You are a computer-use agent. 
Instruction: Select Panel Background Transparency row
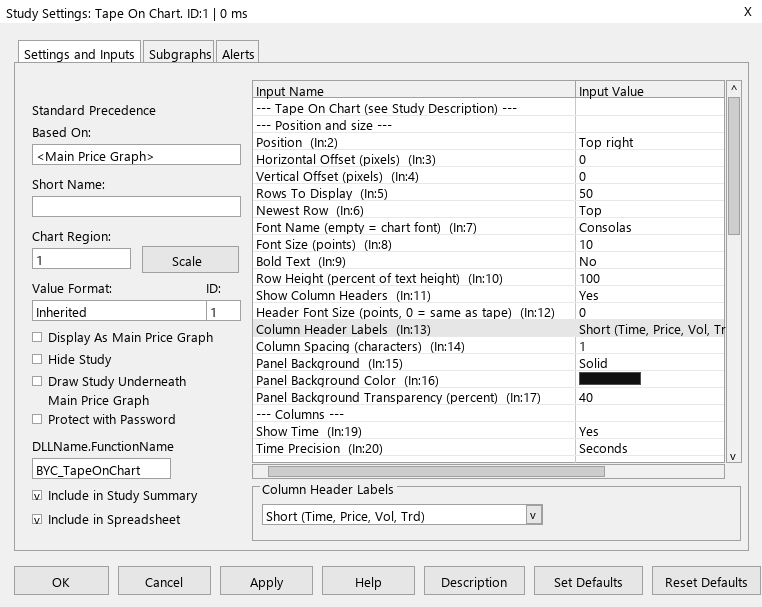488,398
